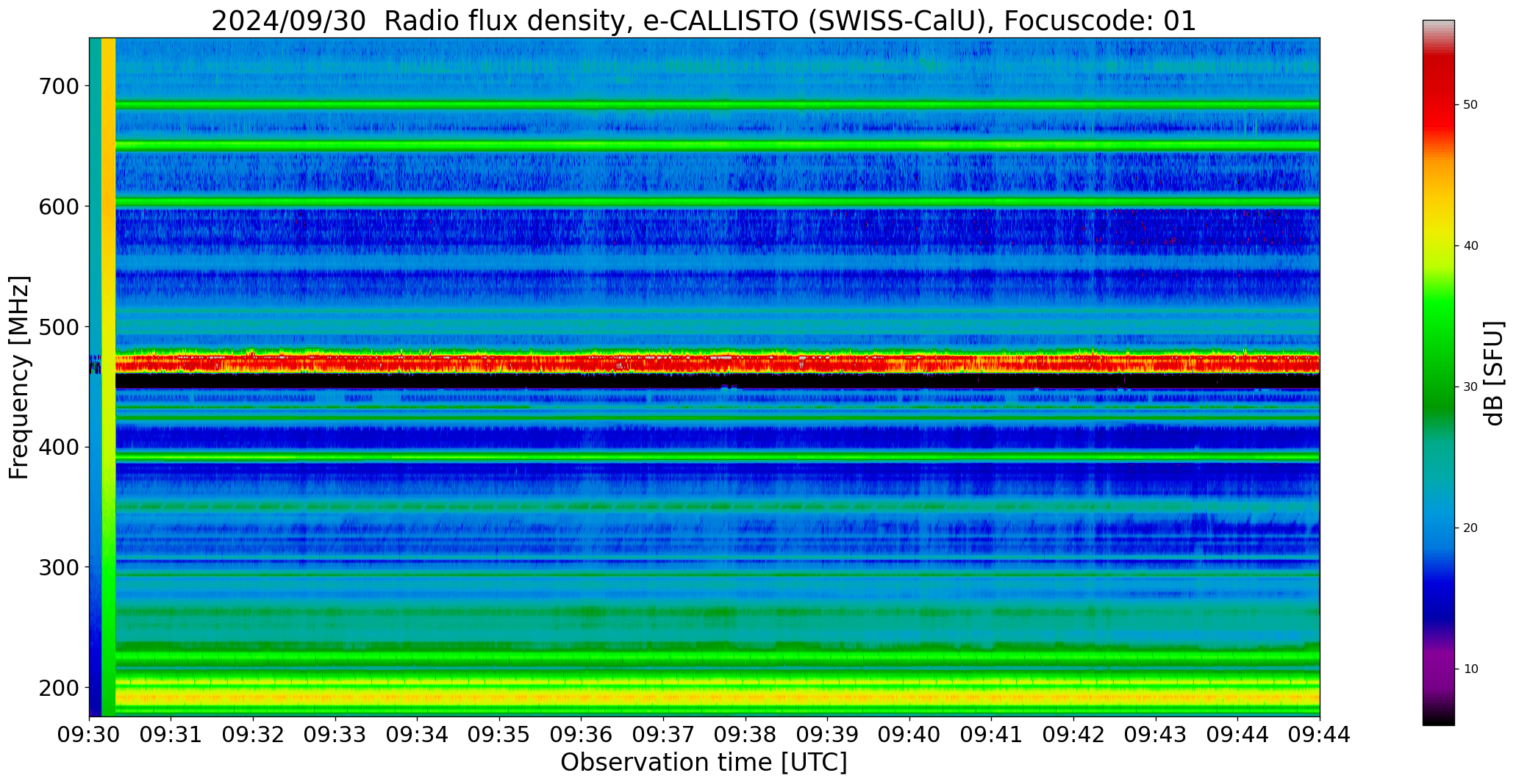Click the 'Frequency [MHz]' y-axis label

point(19,378)
